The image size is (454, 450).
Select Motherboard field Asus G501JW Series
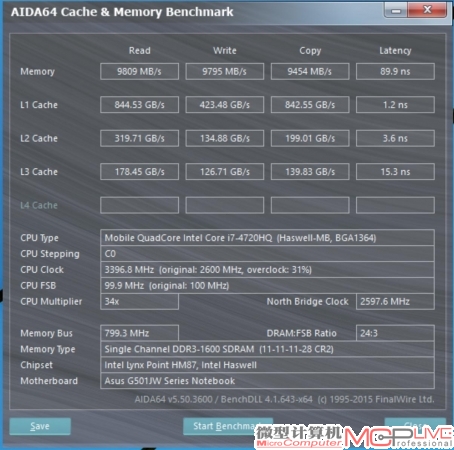click(x=267, y=381)
